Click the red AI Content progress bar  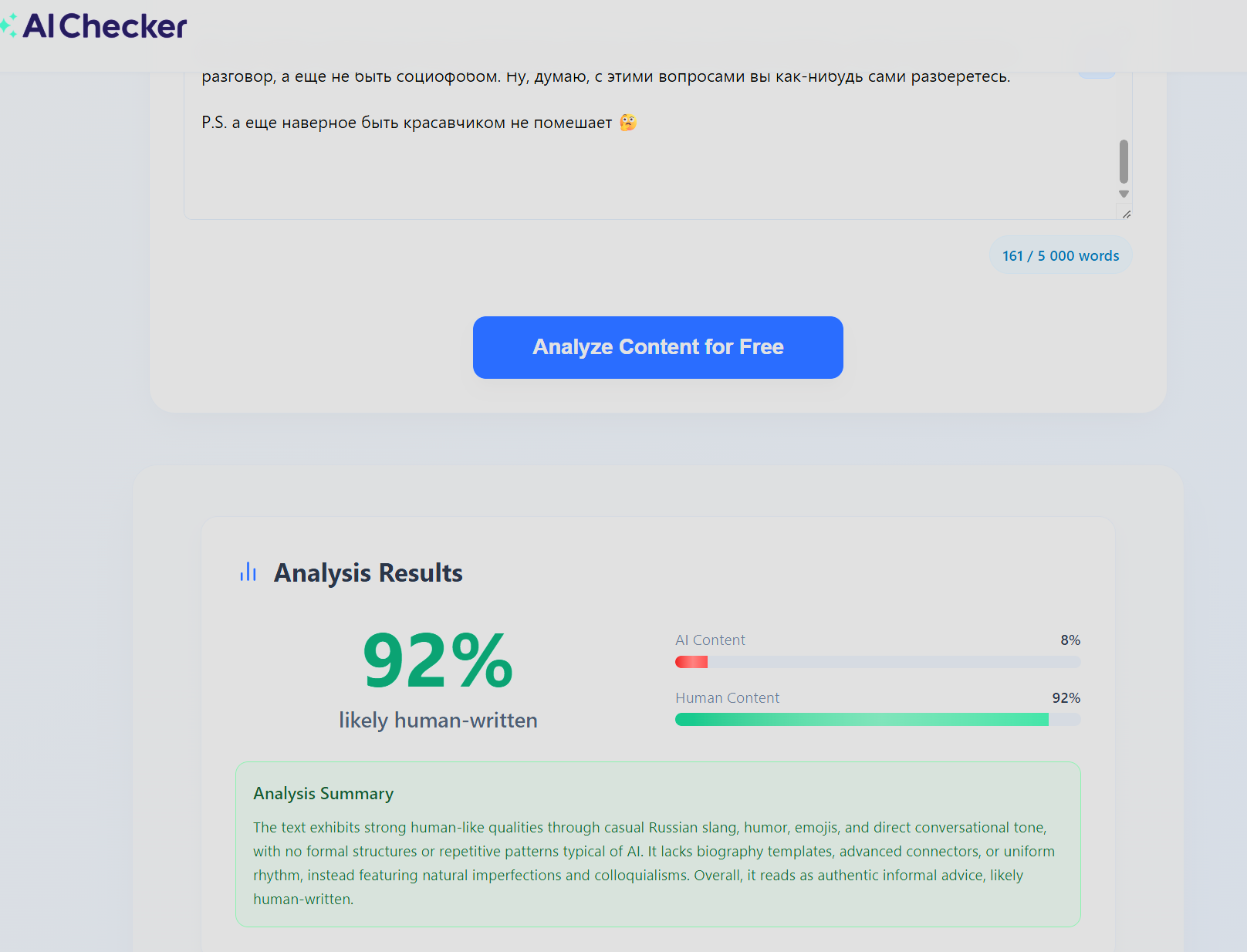pyautogui.click(x=691, y=662)
